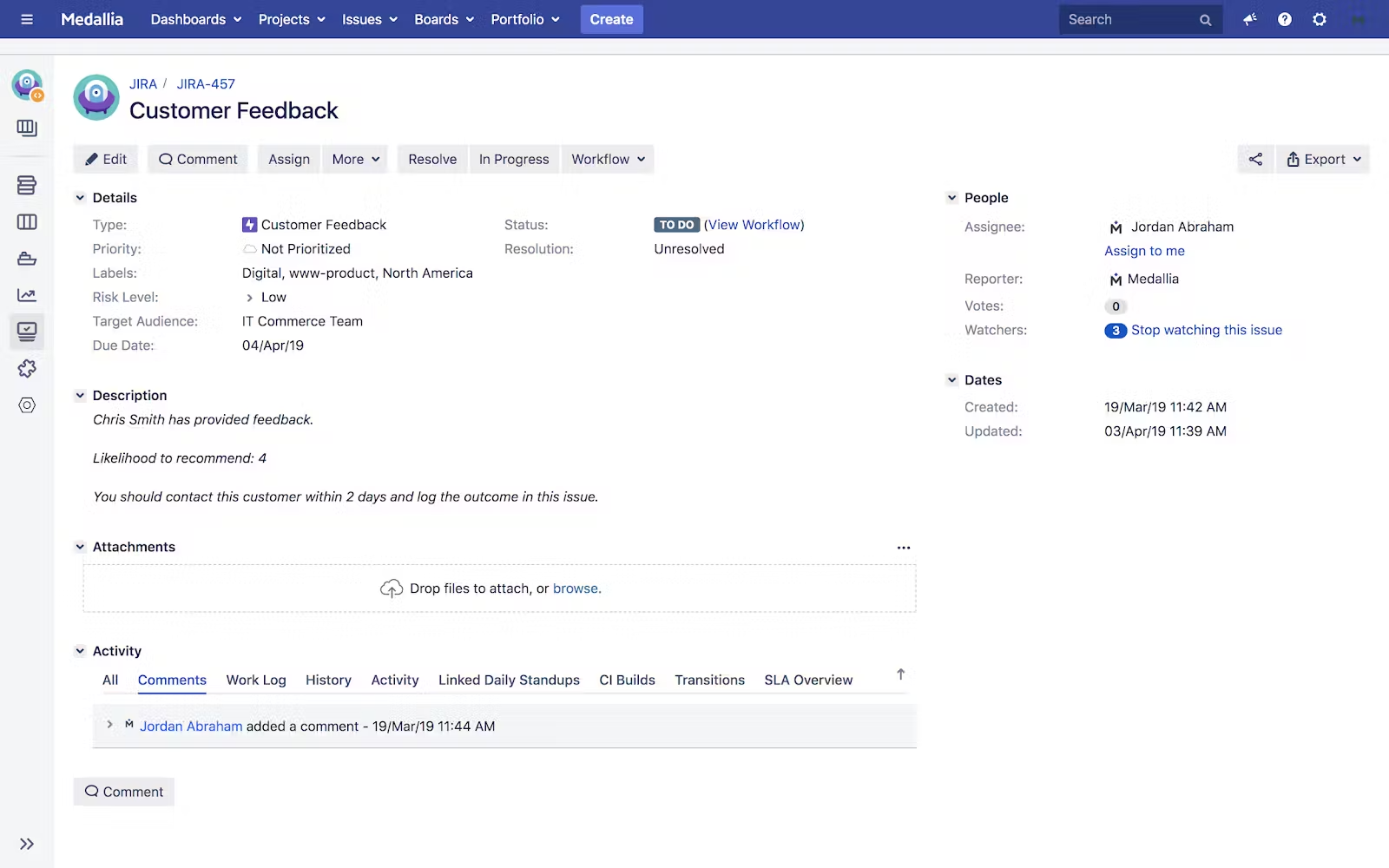Screen dimensions: 1389x868
Task: Collapse the Attachments section
Action: [80, 547]
